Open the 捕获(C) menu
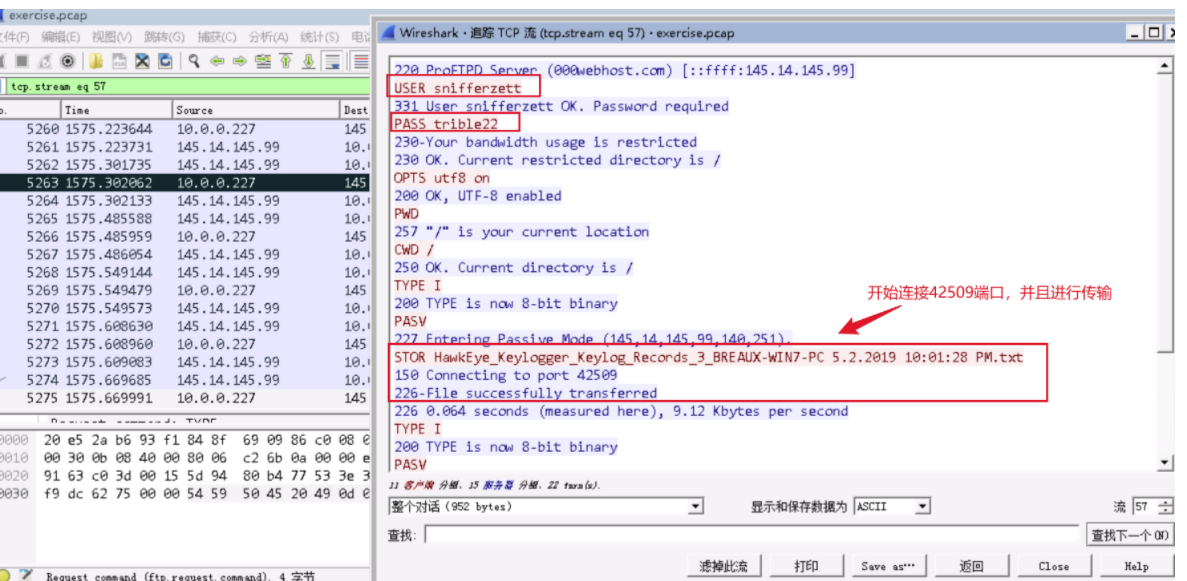Image resolution: width=1187 pixels, height=581 pixels. pos(217,37)
